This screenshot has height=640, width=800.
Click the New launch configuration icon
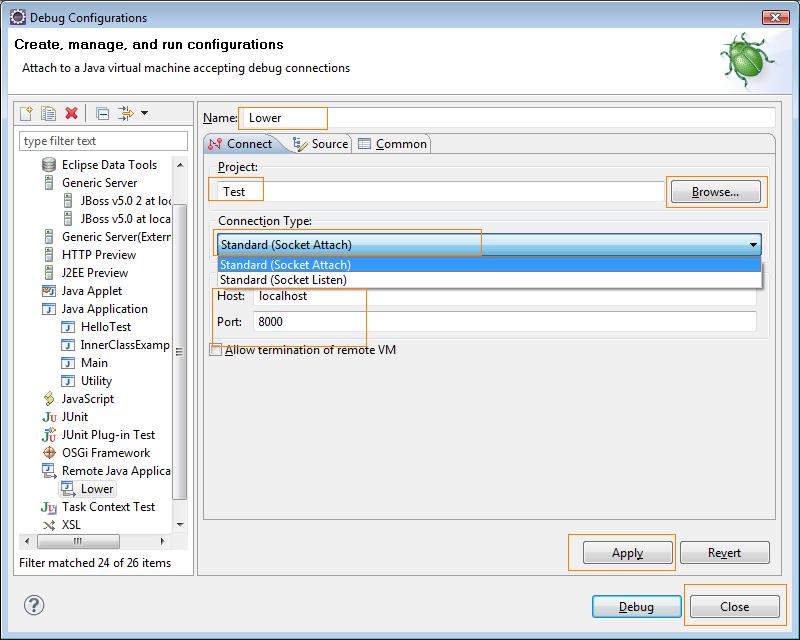27,113
